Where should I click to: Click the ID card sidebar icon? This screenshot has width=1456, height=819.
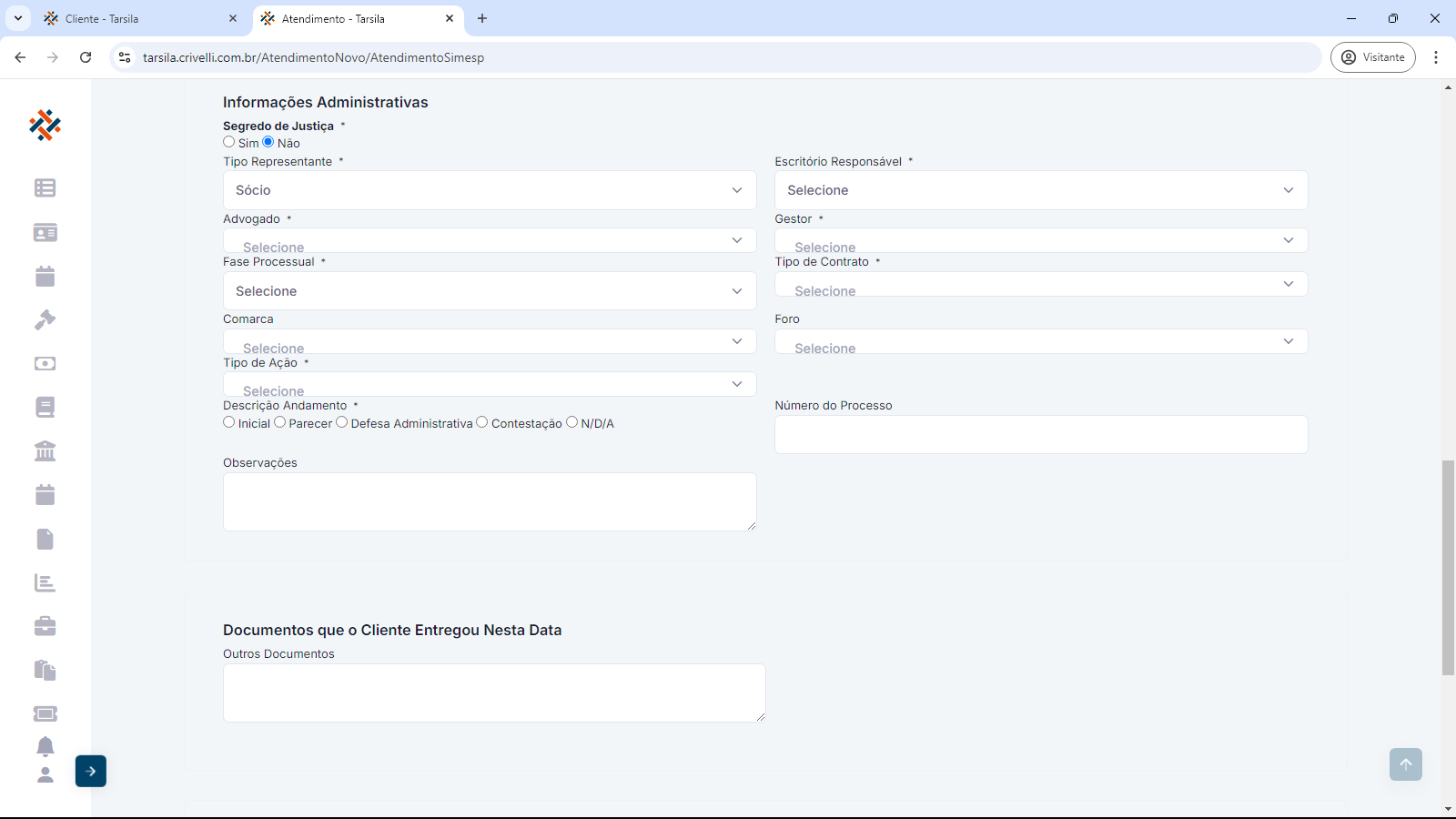(x=45, y=233)
